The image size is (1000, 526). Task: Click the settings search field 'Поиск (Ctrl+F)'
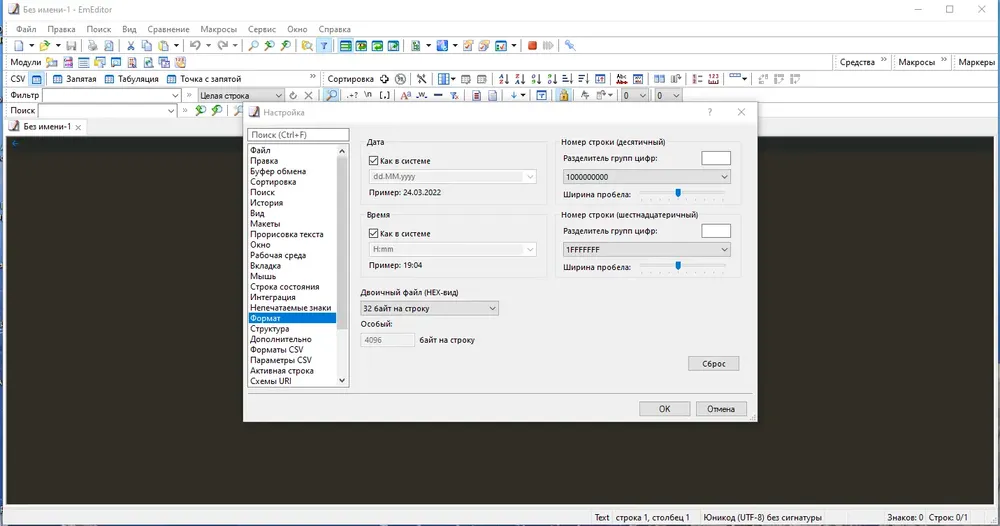point(298,135)
